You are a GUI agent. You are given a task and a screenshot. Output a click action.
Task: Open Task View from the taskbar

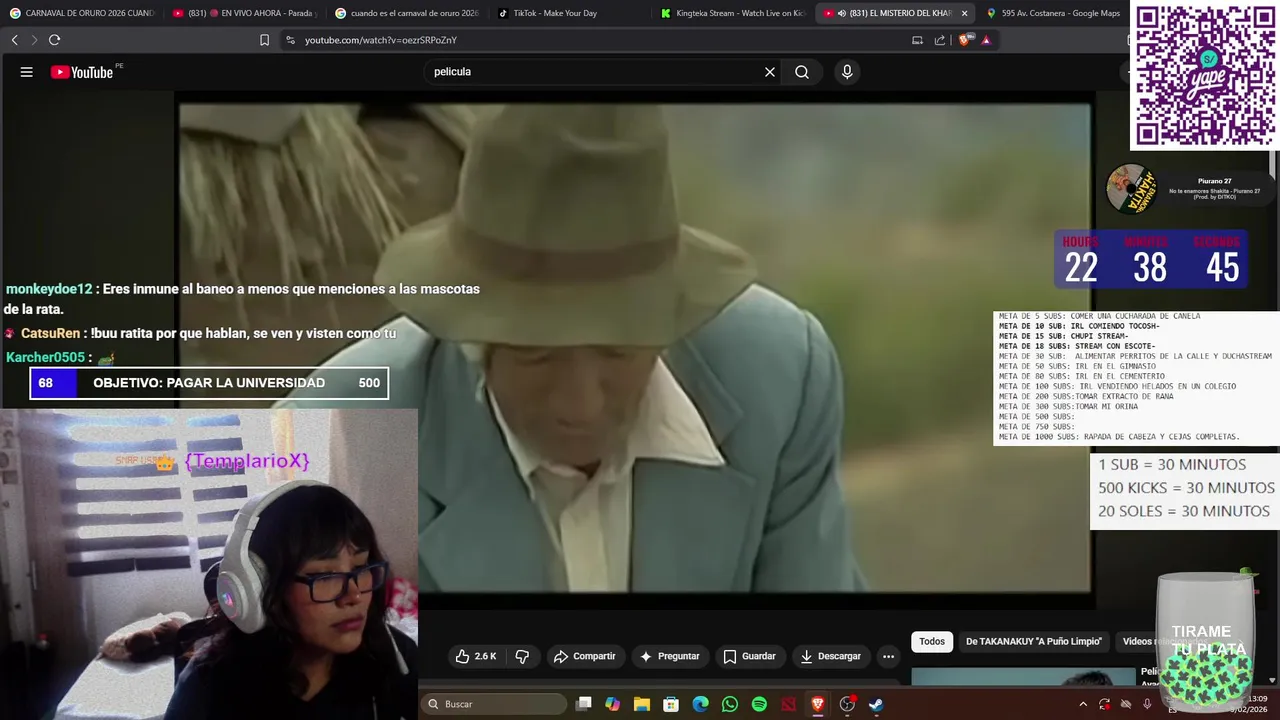[584, 704]
